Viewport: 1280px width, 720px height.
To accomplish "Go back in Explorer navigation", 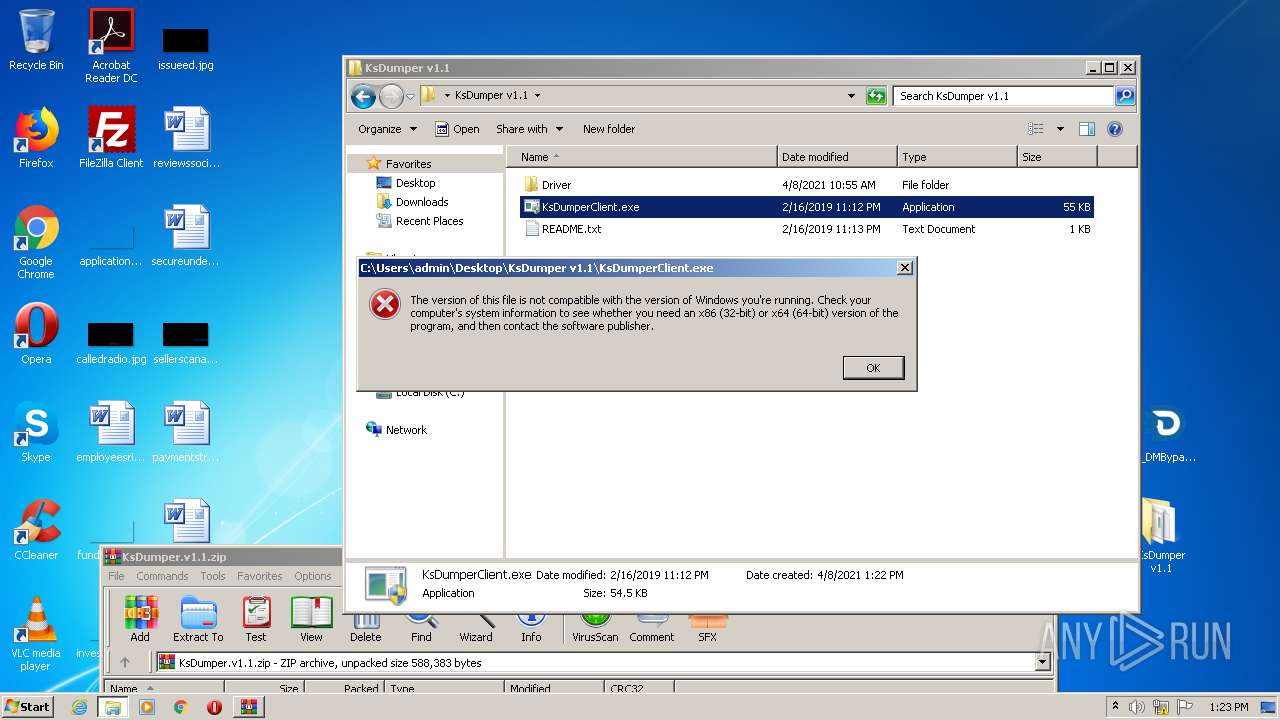I will click(x=364, y=96).
